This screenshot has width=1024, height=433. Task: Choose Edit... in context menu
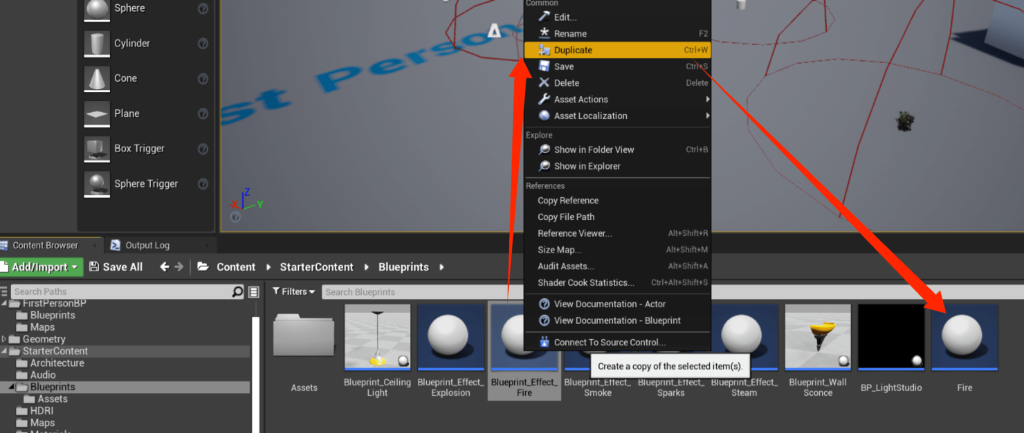click(x=617, y=17)
